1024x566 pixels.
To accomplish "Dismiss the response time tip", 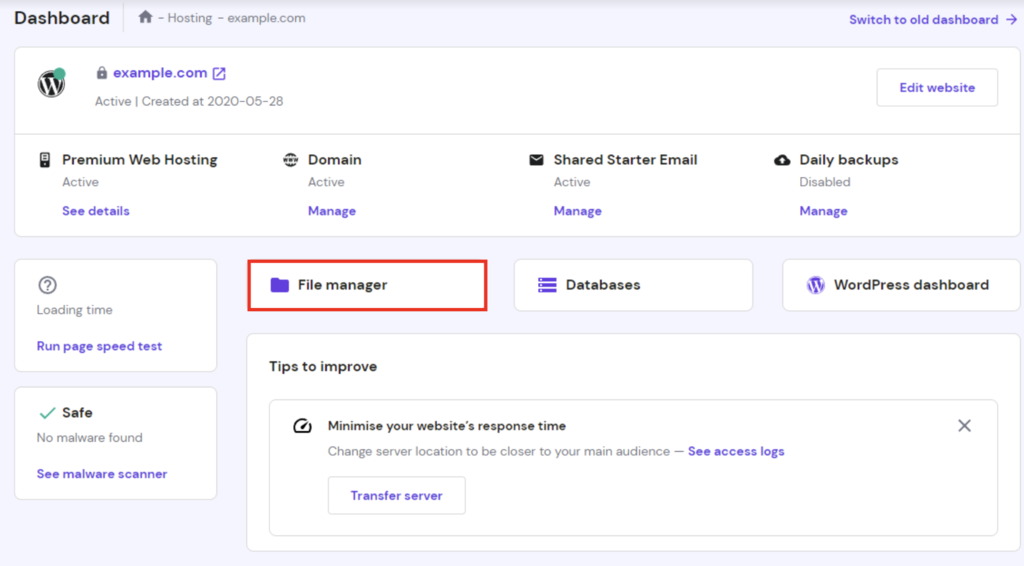I will [964, 426].
